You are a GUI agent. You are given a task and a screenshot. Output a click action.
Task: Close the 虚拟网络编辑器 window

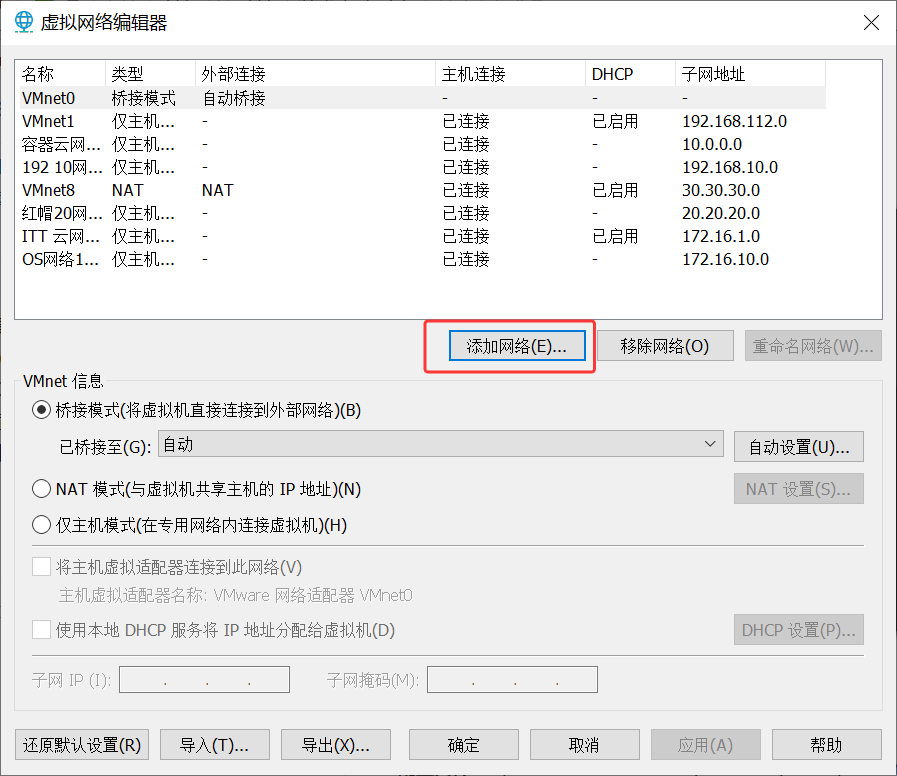click(871, 23)
